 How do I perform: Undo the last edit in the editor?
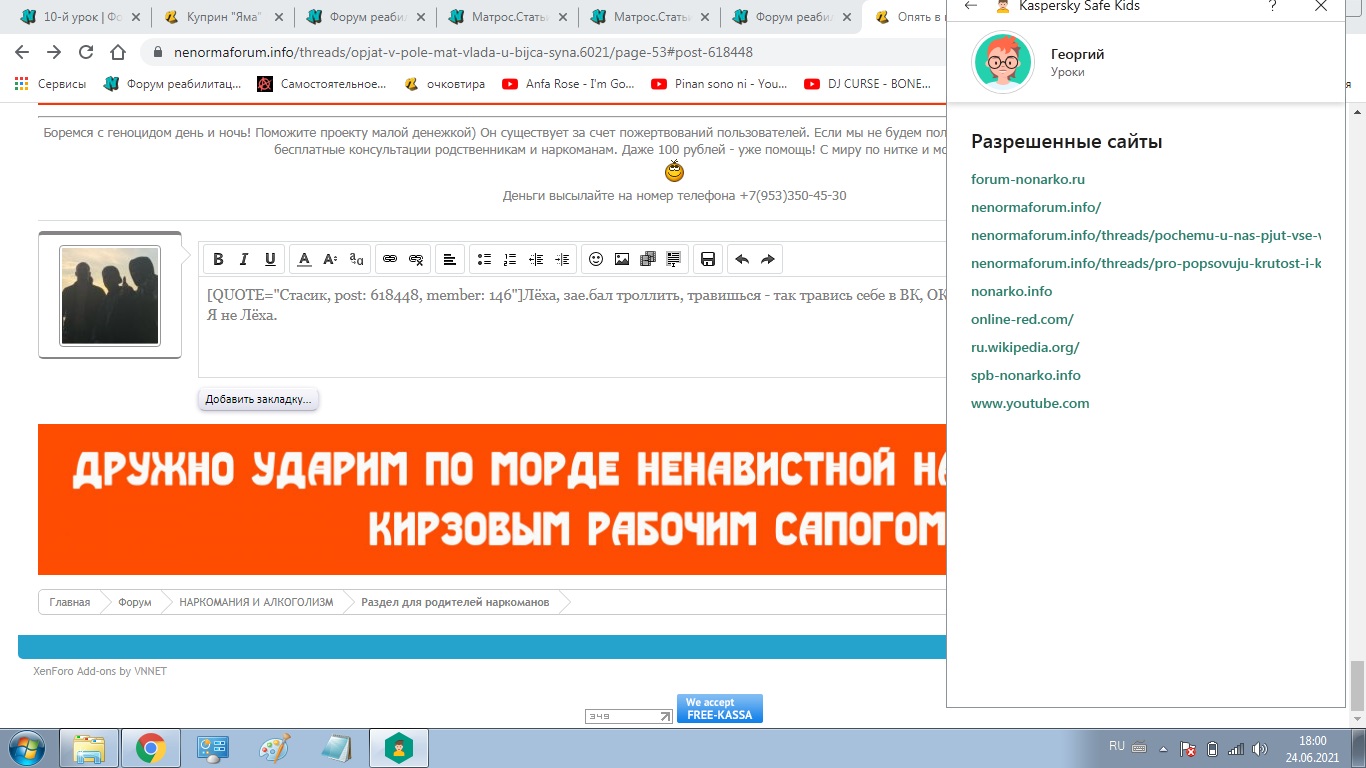[x=742, y=260]
